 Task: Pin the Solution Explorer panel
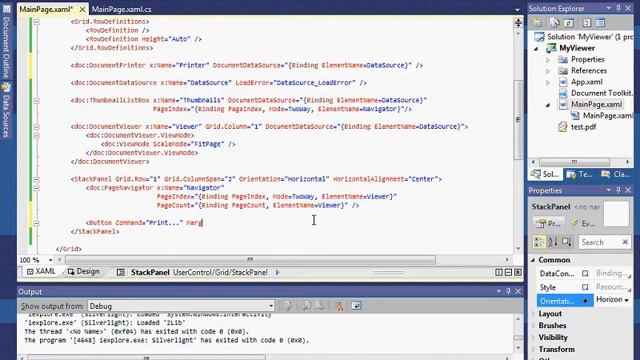coord(618,8)
